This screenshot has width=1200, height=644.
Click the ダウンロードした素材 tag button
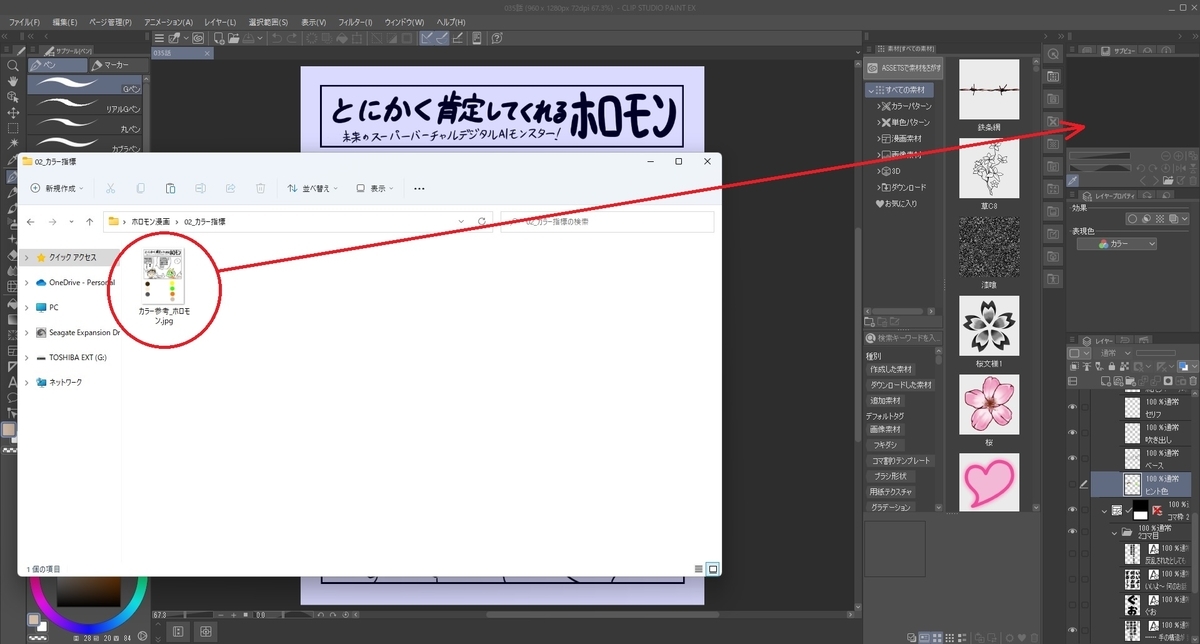coord(901,384)
